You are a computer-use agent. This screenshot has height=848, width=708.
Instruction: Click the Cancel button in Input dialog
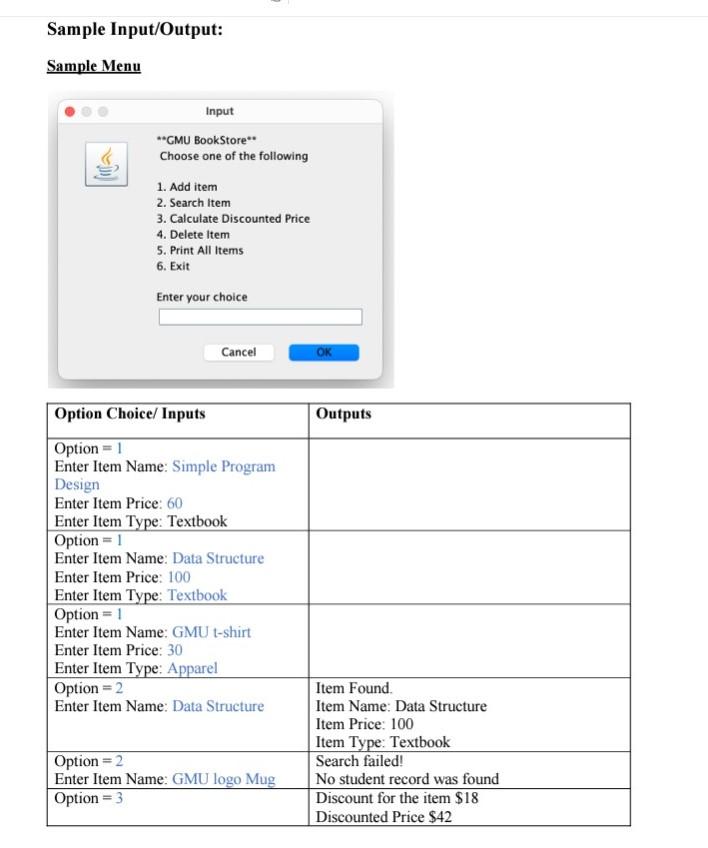pyautogui.click(x=239, y=352)
